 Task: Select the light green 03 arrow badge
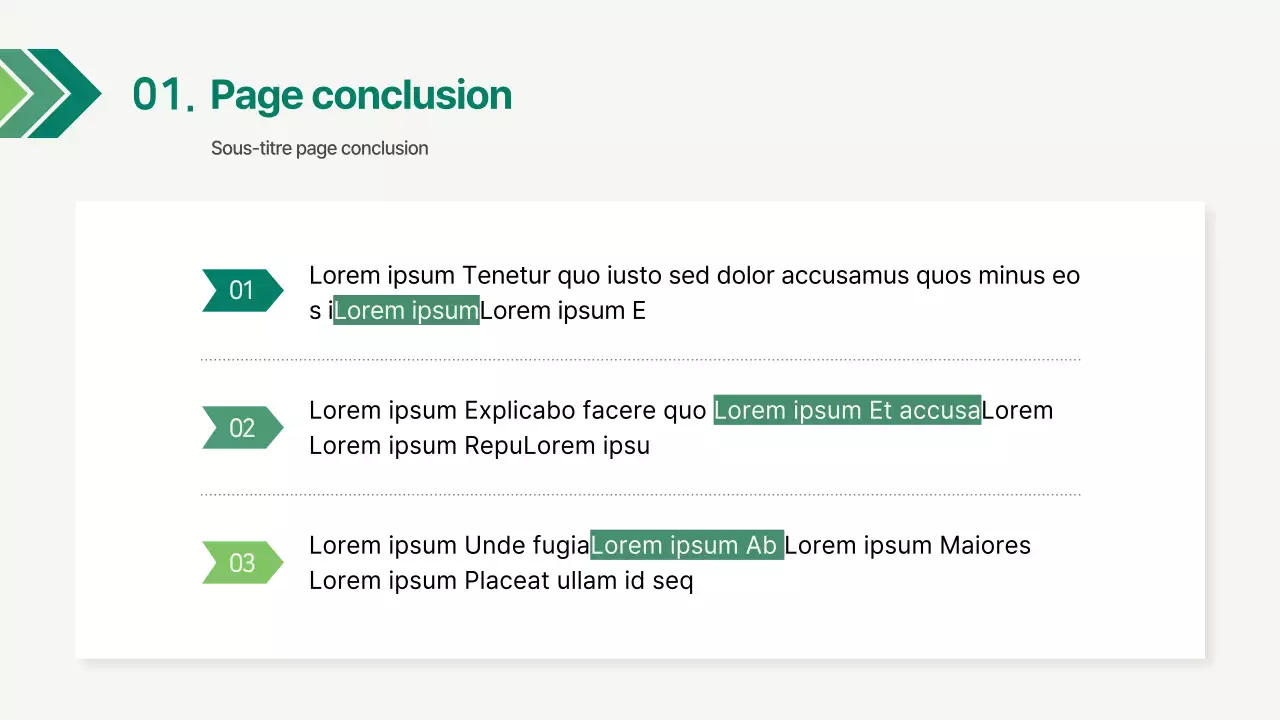(242, 563)
